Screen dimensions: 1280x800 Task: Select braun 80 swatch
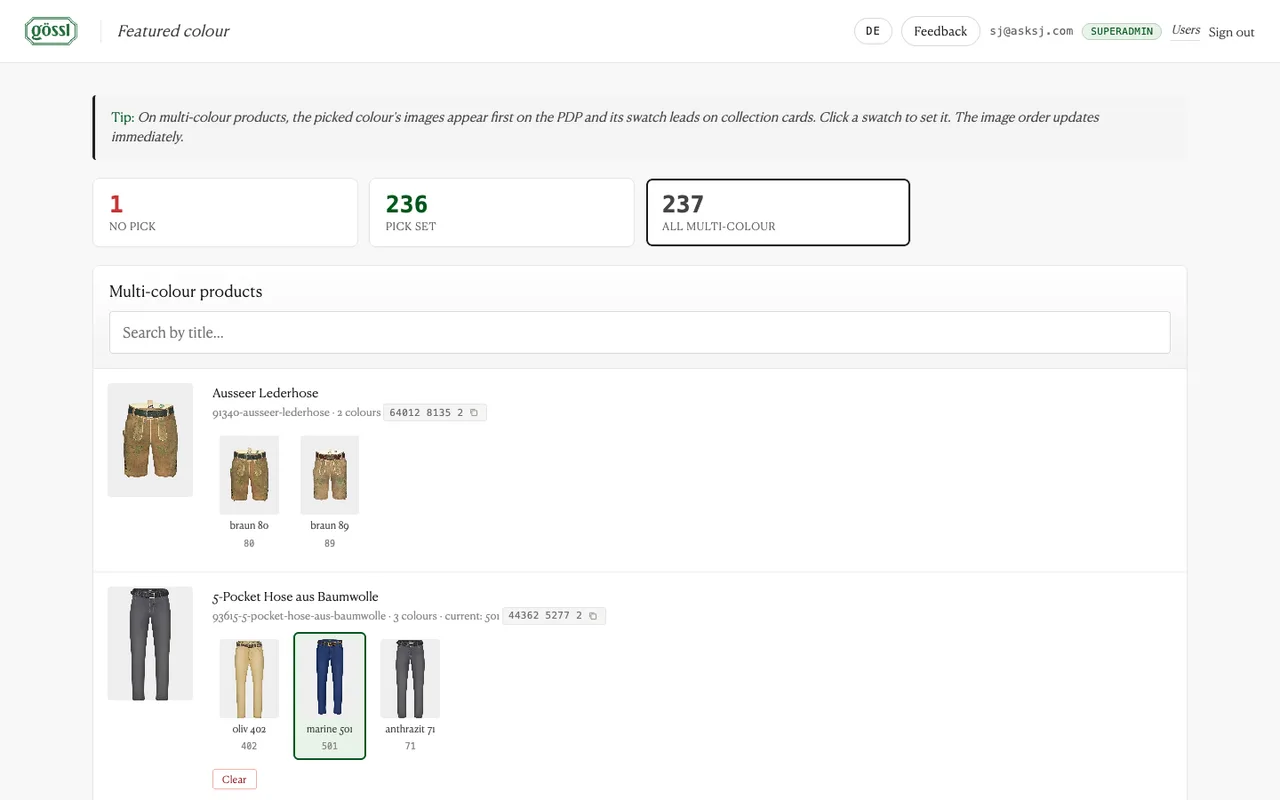(x=249, y=493)
